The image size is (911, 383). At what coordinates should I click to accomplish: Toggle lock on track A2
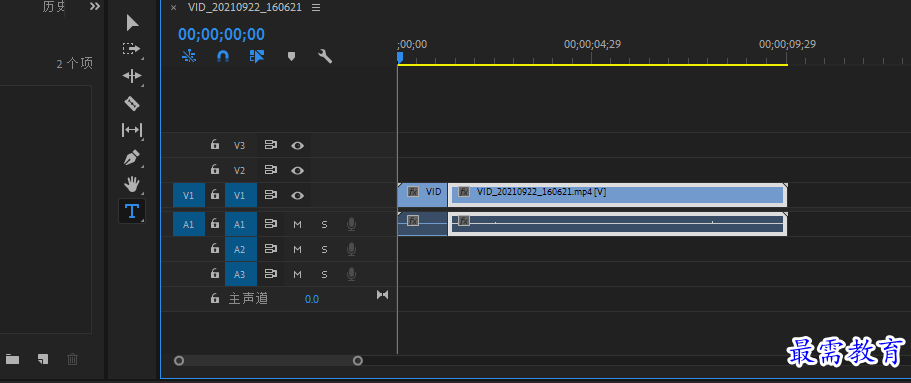point(215,249)
